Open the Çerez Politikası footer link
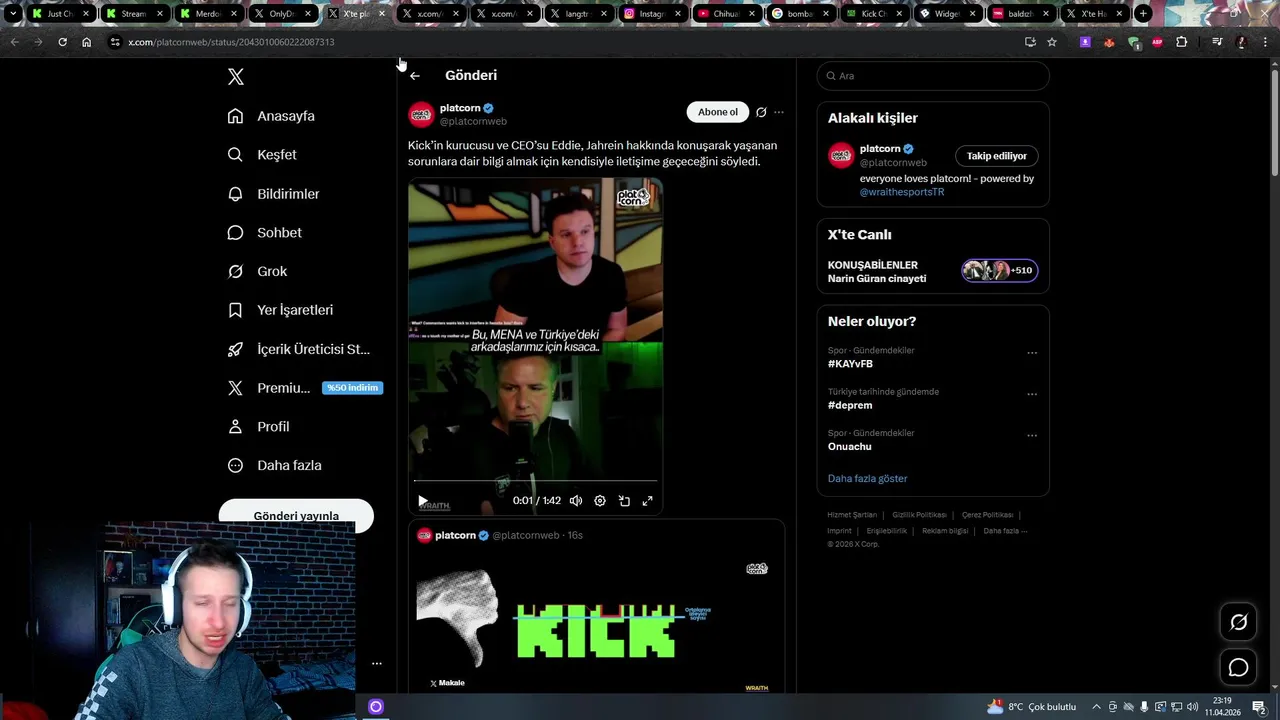 click(x=987, y=515)
